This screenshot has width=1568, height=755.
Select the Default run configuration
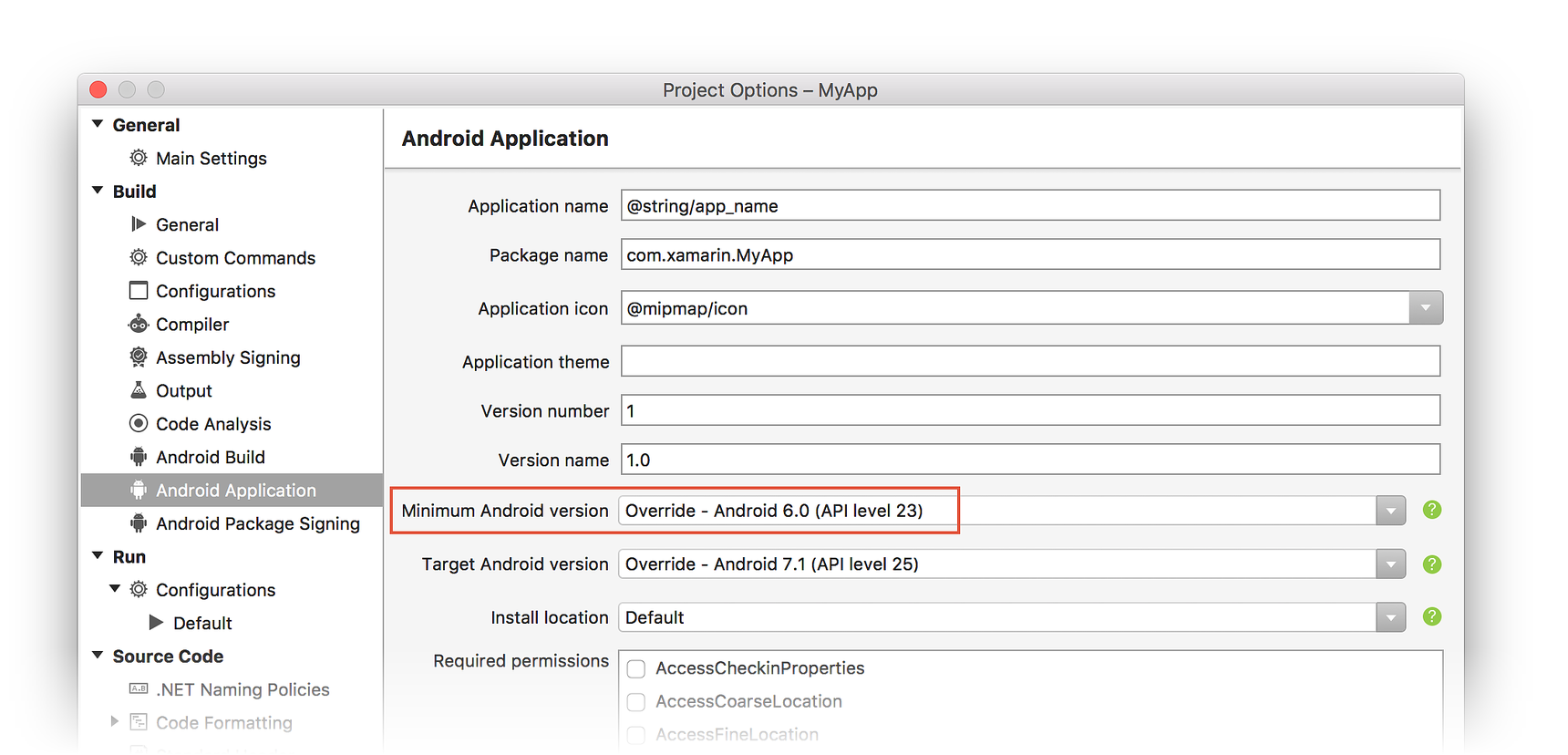(202, 623)
